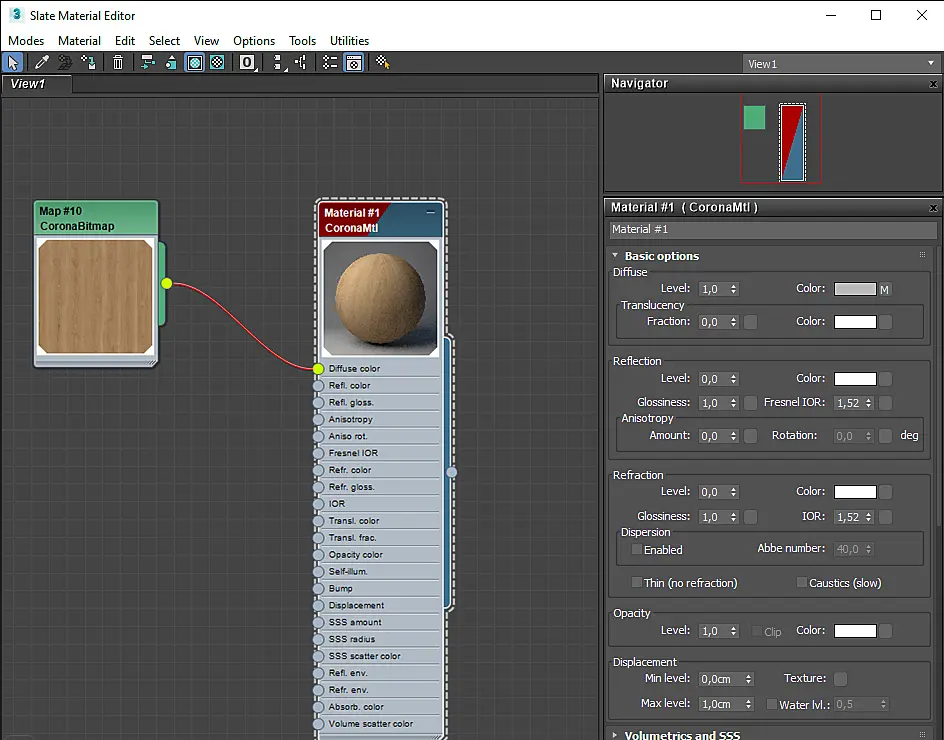Click the Reflection Color swatch
944x740 pixels.
pyautogui.click(x=855, y=379)
